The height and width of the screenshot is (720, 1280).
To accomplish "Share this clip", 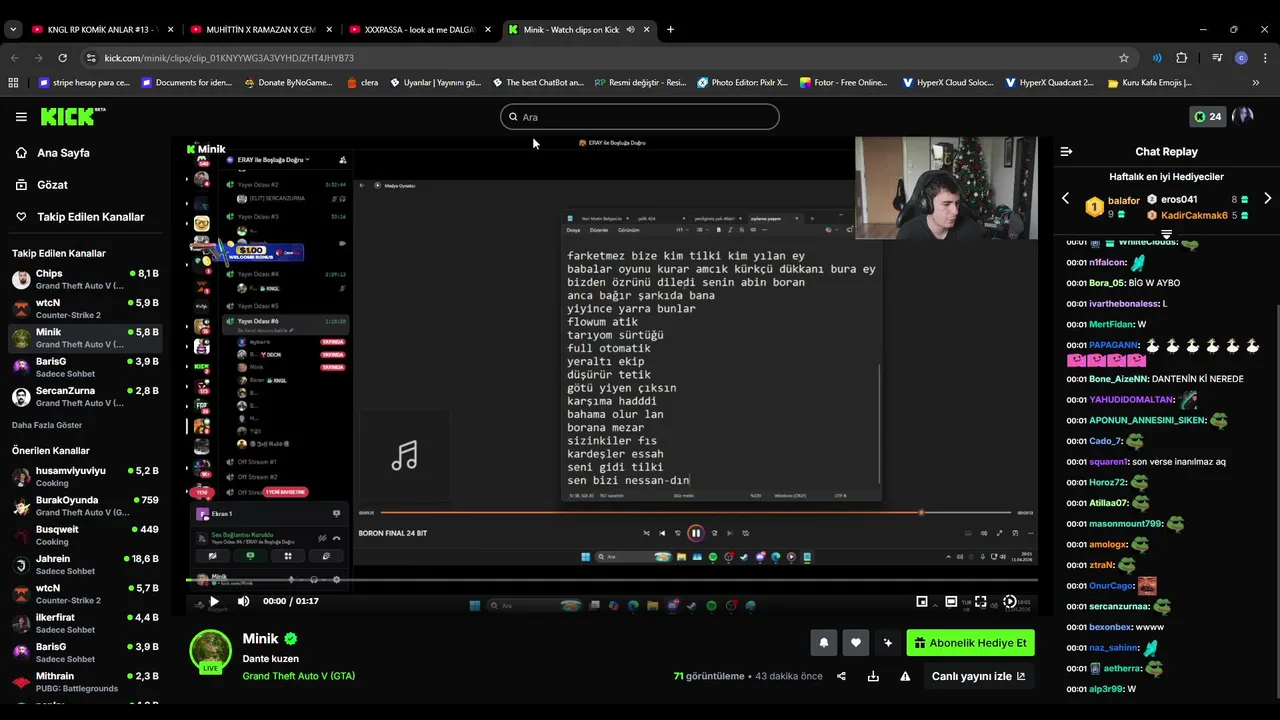I will click(x=841, y=676).
